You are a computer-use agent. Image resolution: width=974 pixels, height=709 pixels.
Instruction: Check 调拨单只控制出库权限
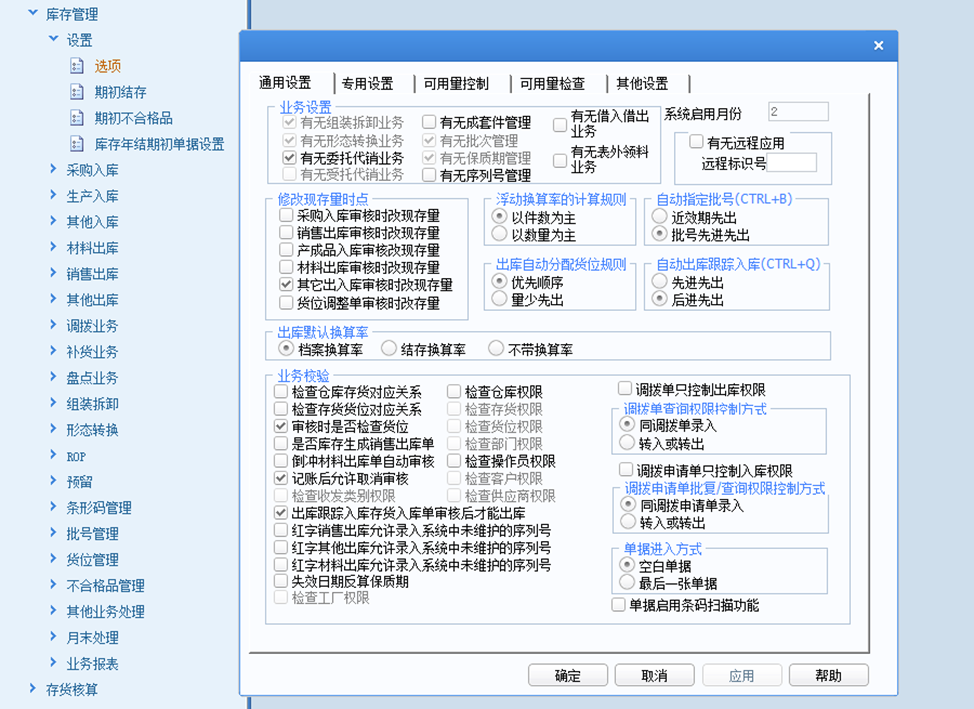pyautogui.click(x=625, y=389)
